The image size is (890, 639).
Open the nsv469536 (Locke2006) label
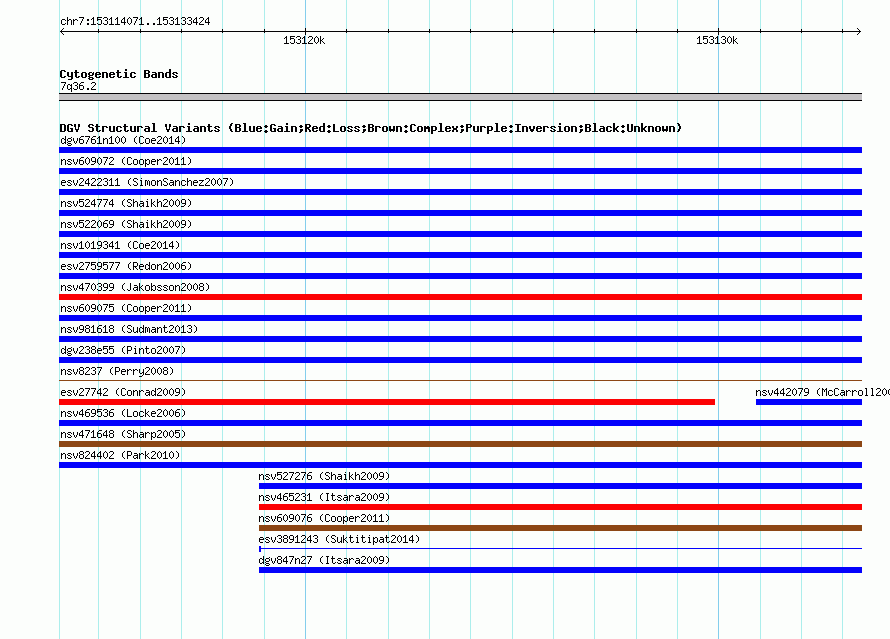[123, 413]
